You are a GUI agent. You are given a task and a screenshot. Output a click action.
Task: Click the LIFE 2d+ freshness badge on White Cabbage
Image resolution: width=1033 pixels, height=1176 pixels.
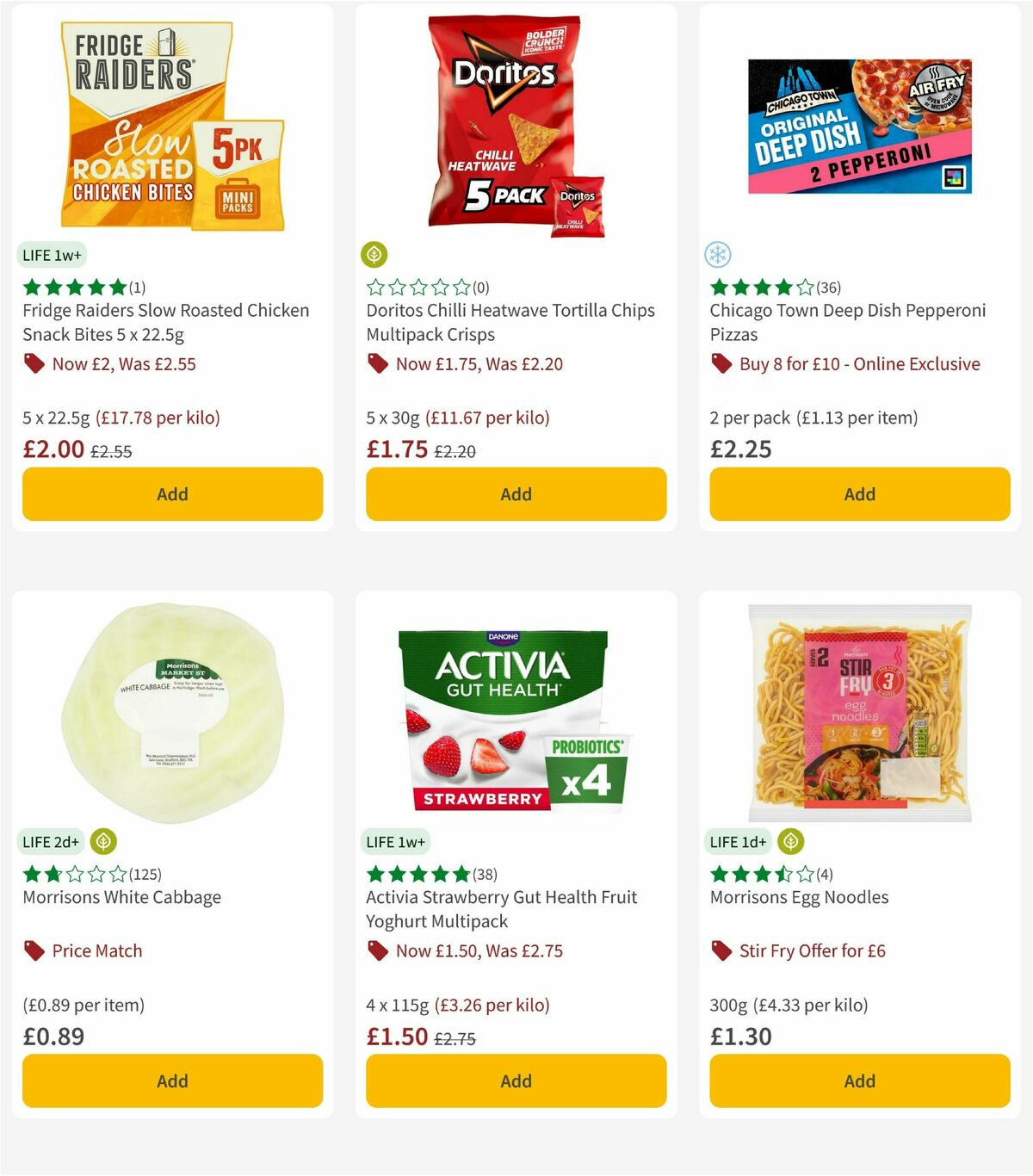(x=51, y=841)
